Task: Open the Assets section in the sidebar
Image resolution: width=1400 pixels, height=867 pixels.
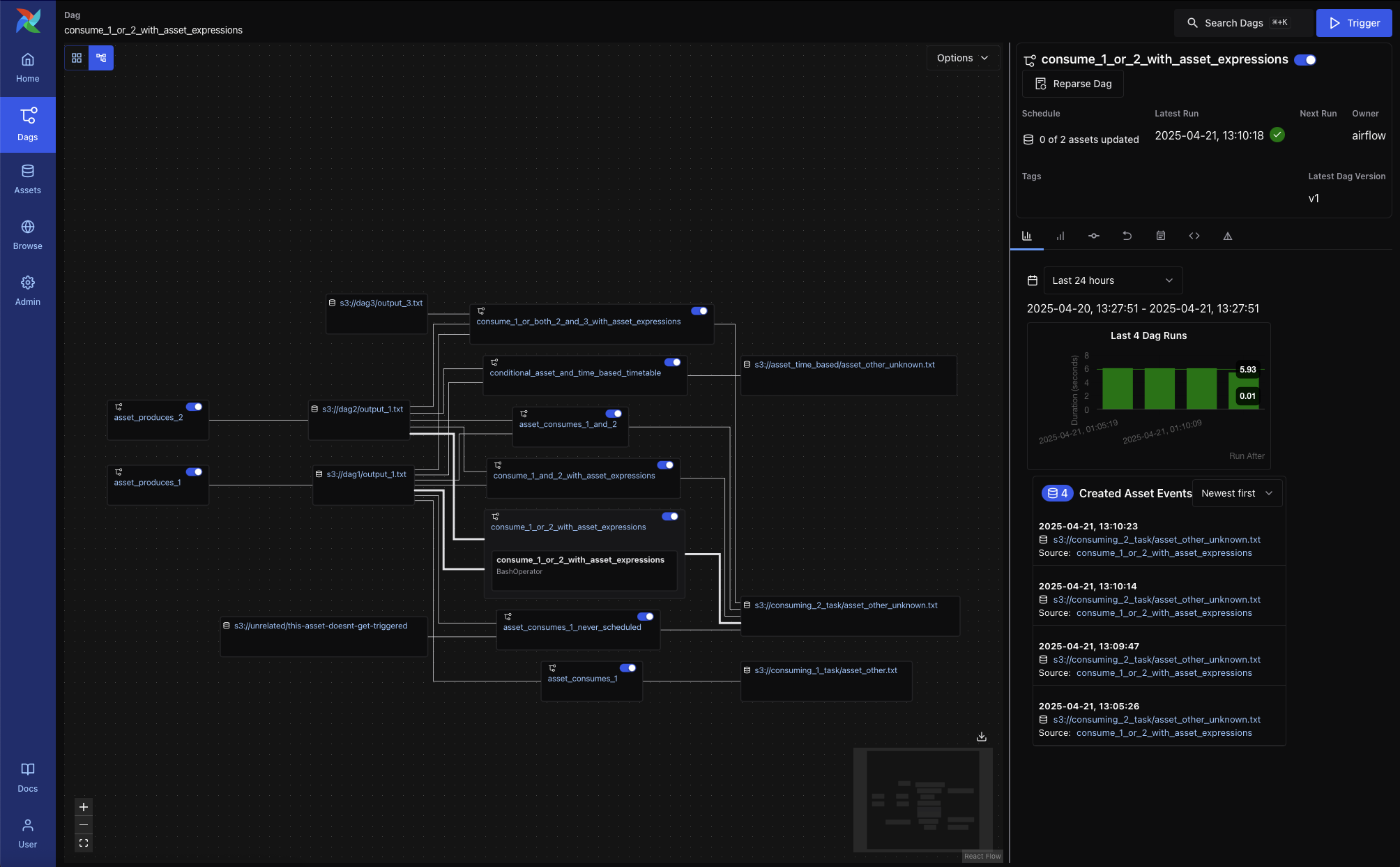Action: click(28, 179)
